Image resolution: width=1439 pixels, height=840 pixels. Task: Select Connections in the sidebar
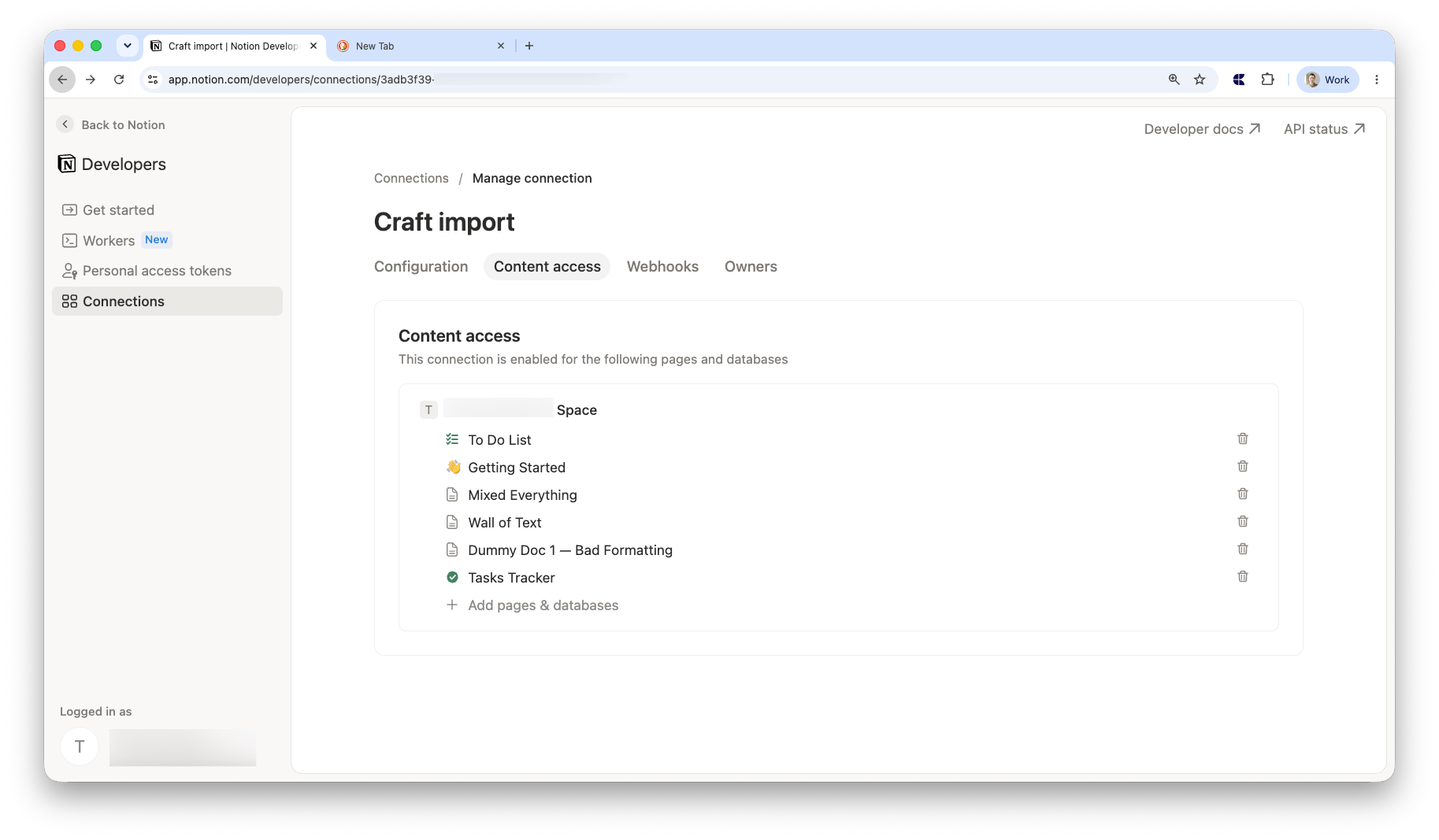point(167,302)
